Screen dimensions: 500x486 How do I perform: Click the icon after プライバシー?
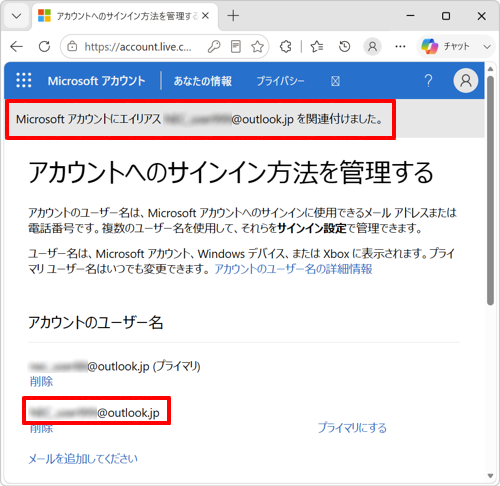pyautogui.click(x=335, y=81)
